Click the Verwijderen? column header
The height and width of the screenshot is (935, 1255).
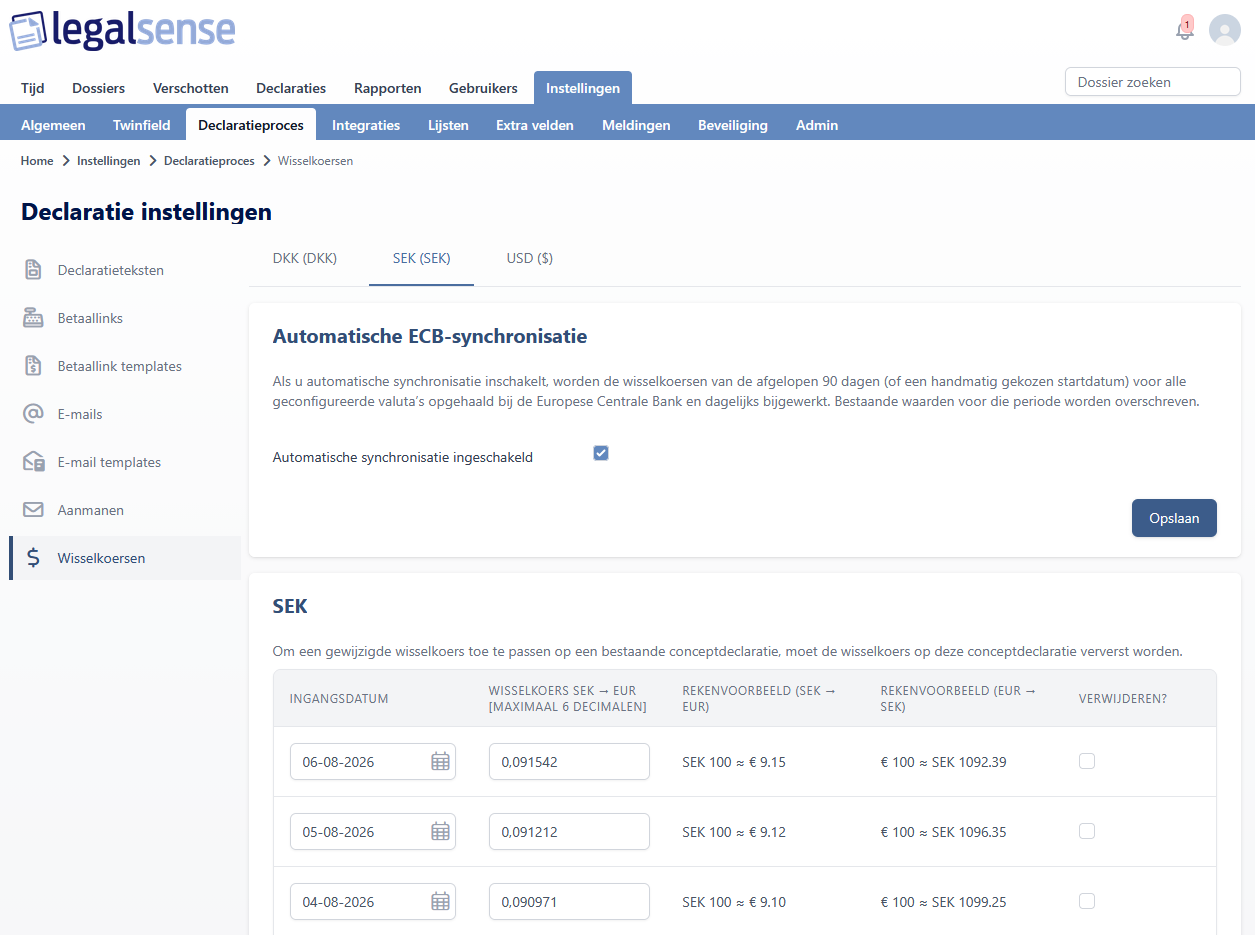point(1123,699)
